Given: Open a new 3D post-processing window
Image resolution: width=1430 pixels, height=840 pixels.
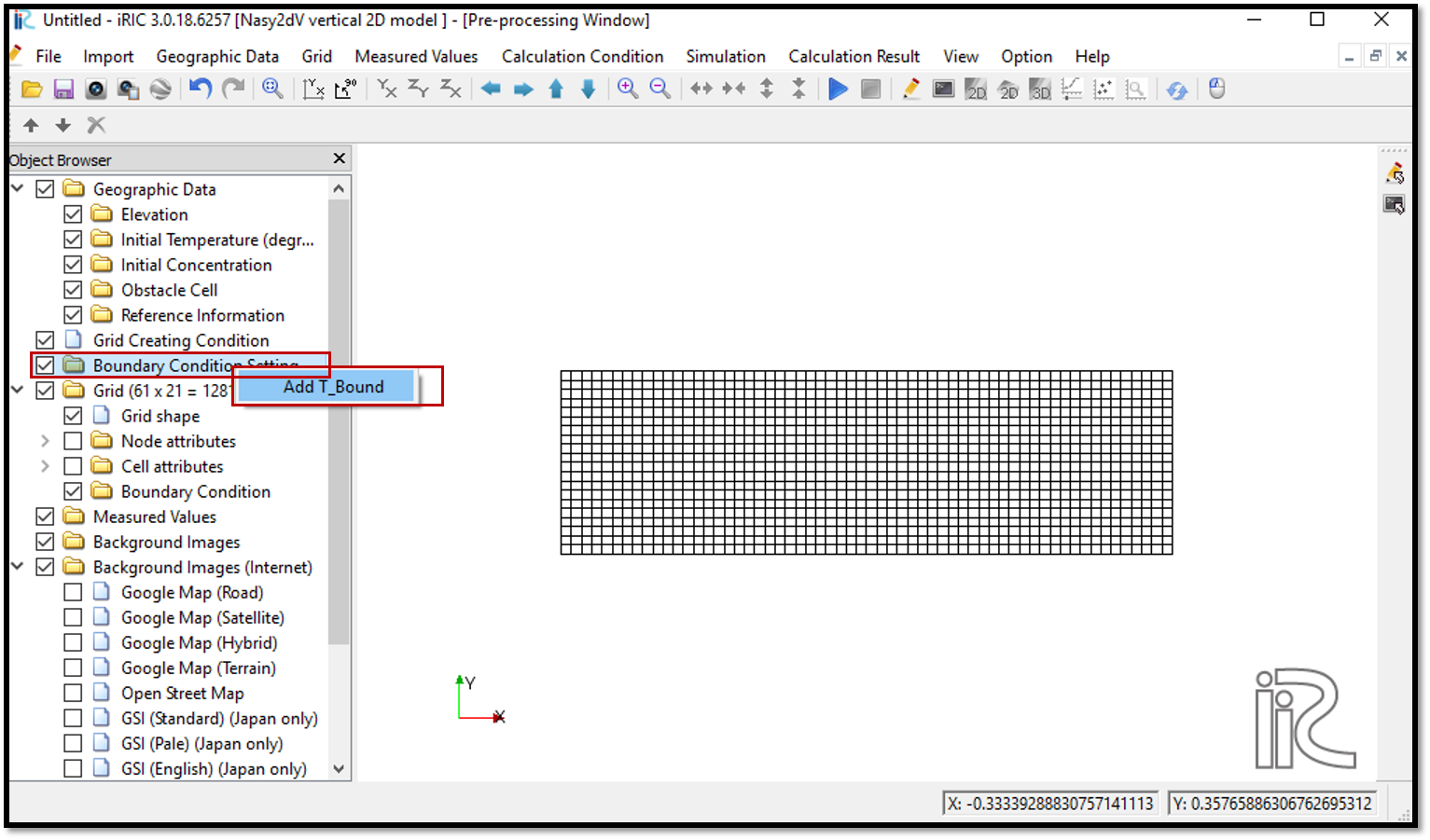Looking at the screenshot, I should point(1040,90).
